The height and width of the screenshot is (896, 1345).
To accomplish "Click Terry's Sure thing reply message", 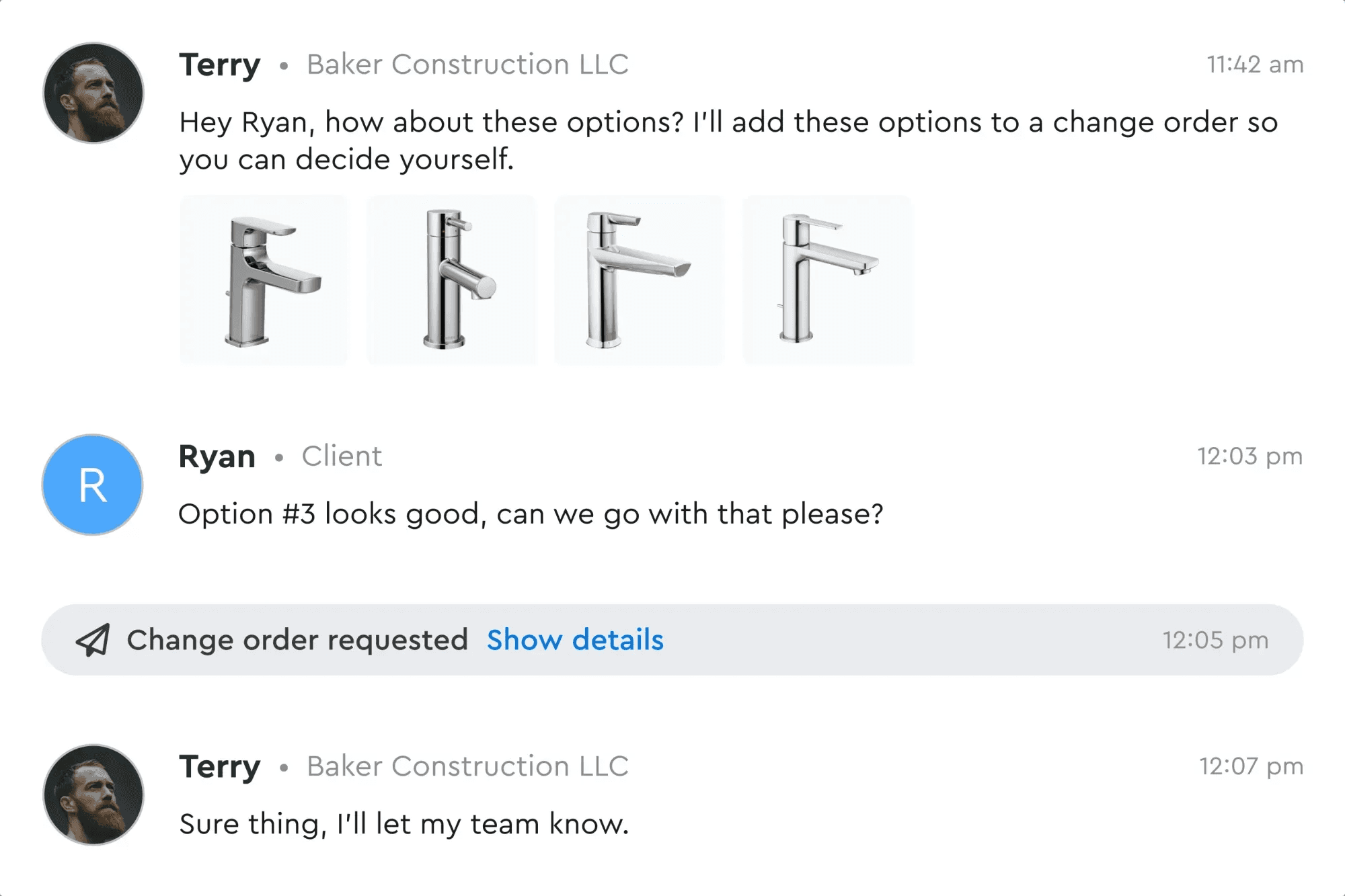I will 403,823.
